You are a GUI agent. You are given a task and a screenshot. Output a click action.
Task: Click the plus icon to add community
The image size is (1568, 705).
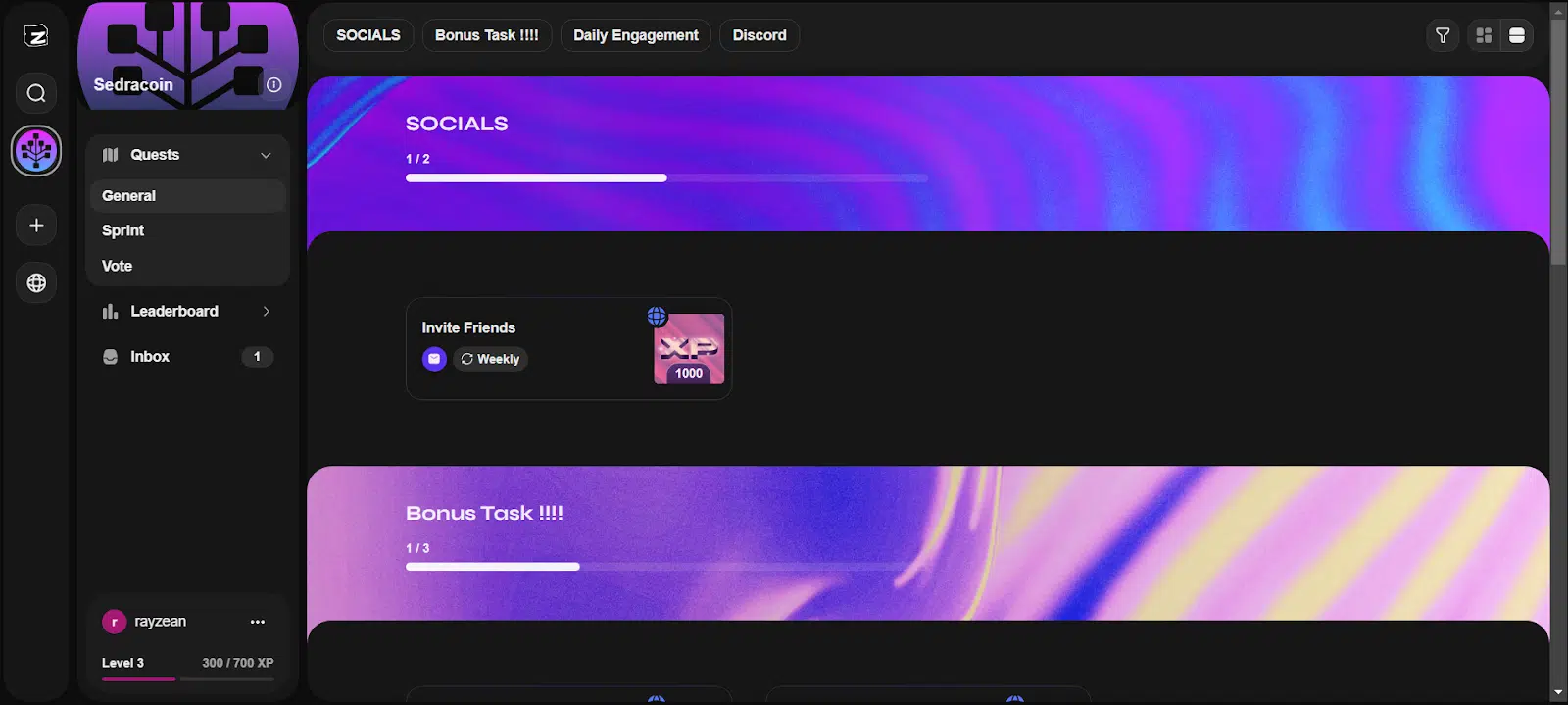[x=36, y=226]
